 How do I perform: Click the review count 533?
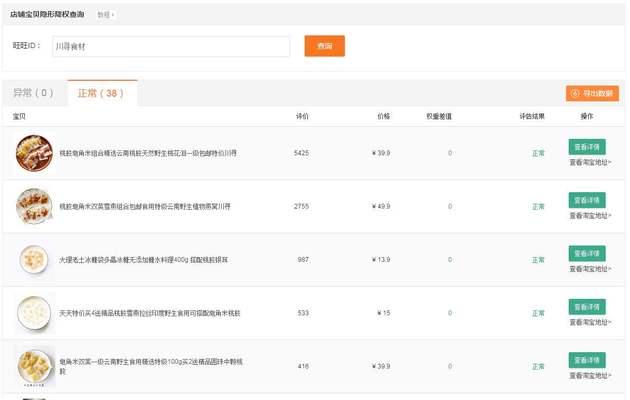(303, 313)
